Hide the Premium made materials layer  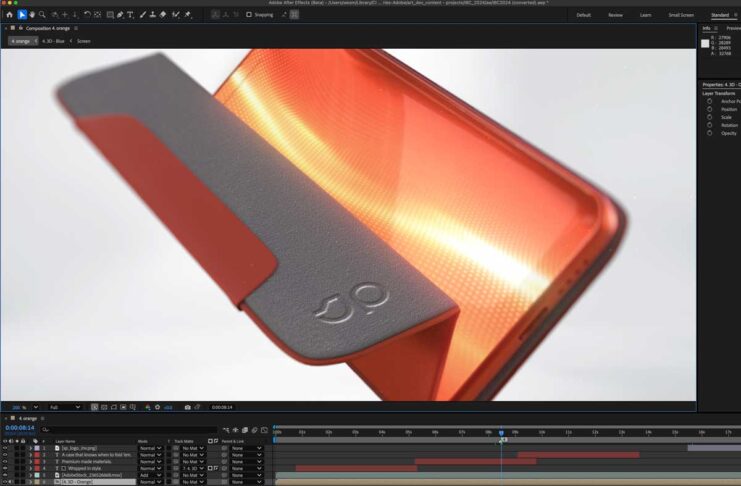point(5,461)
